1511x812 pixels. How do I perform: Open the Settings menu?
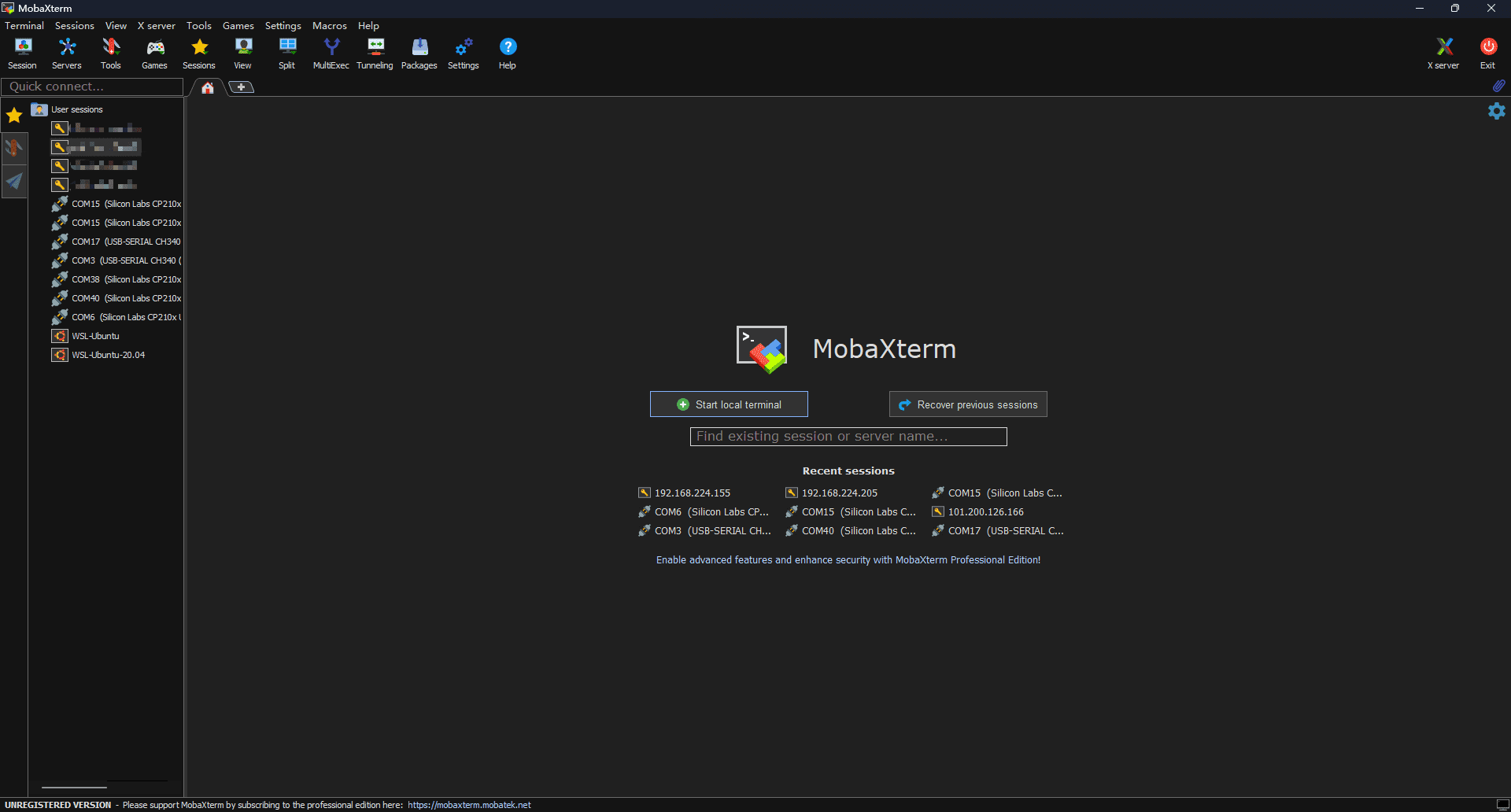tap(283, 26)
